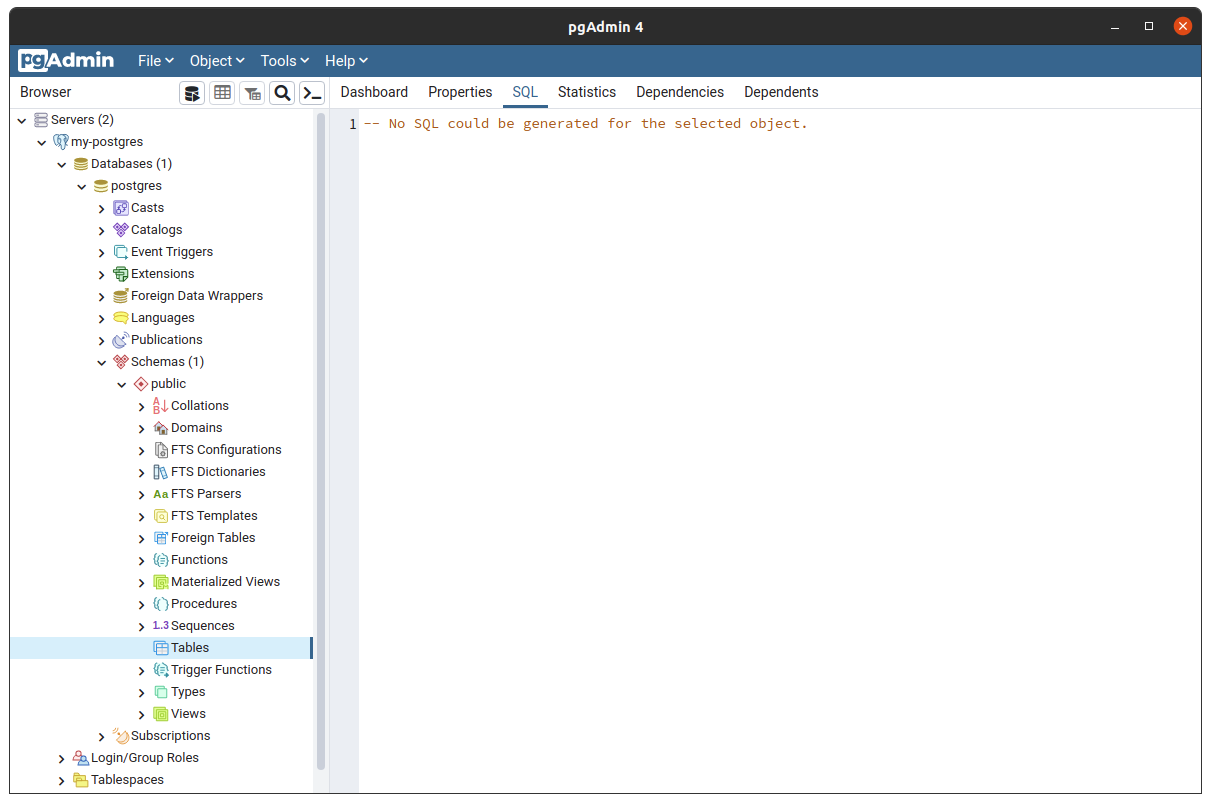Open the Object menu

[x=217, y=61]
